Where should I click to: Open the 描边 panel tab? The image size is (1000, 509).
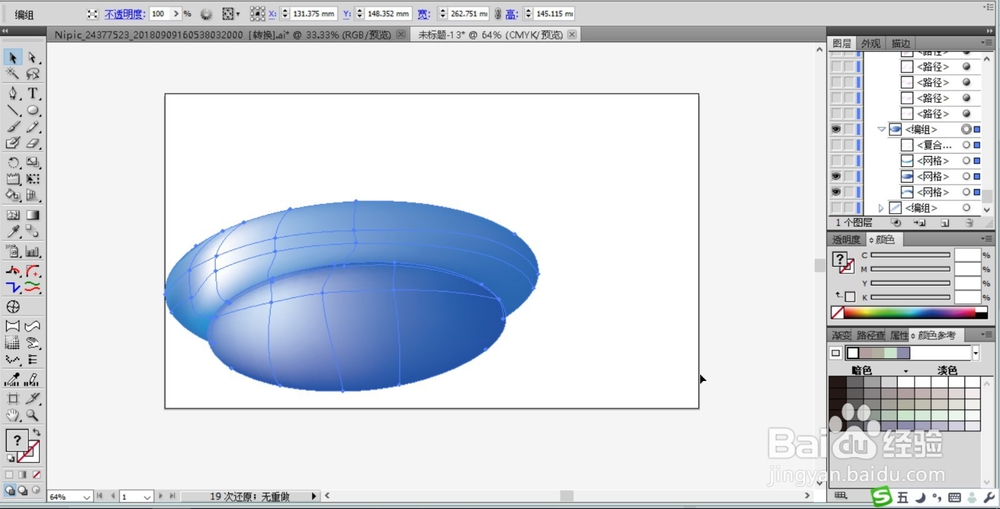point(901,43)
